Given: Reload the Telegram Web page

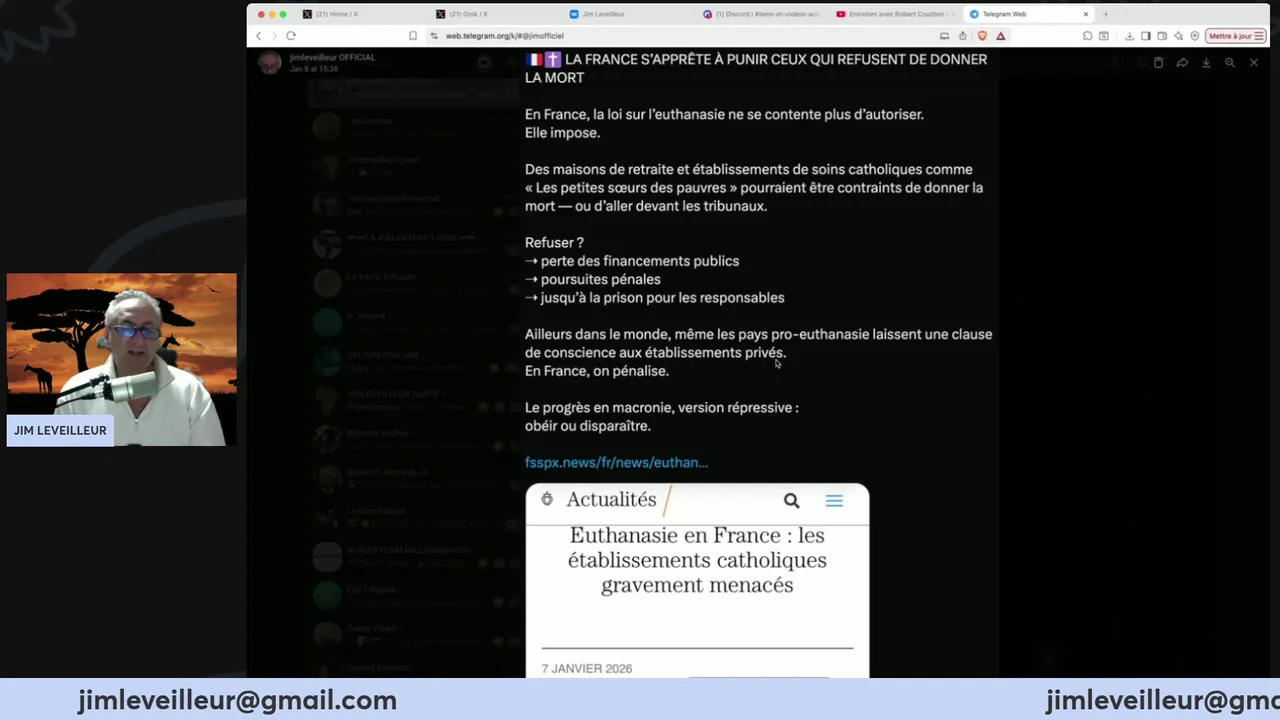Looking at the screenshot, I should point(291,36).
